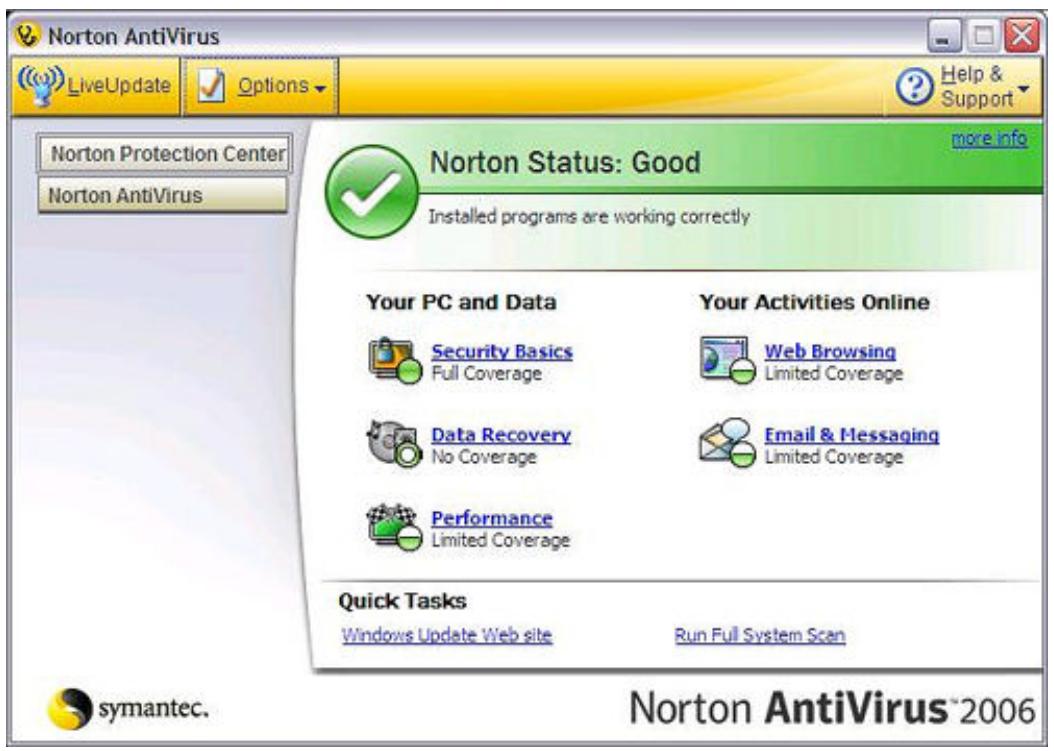
Task: Click 'No Coverage' under Data Recovery
Action: click(484, 457)
